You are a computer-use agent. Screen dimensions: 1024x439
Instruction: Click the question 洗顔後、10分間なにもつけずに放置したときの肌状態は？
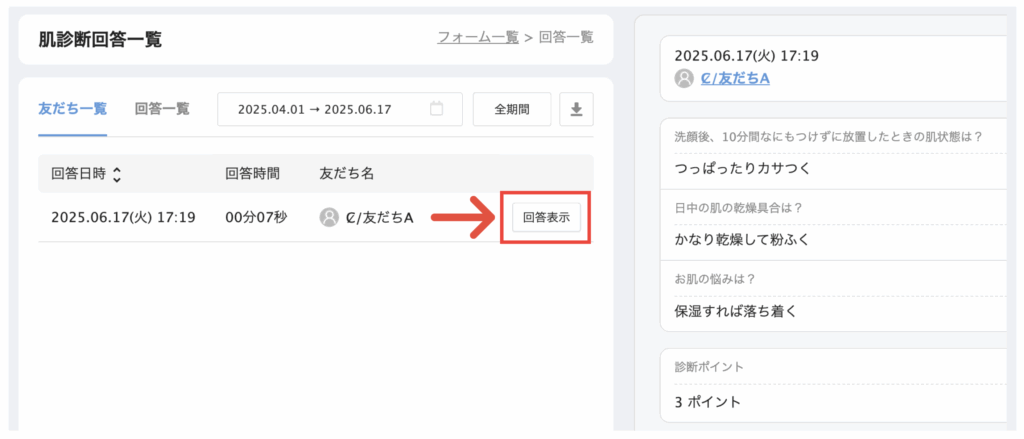click(x=829, y=137)
